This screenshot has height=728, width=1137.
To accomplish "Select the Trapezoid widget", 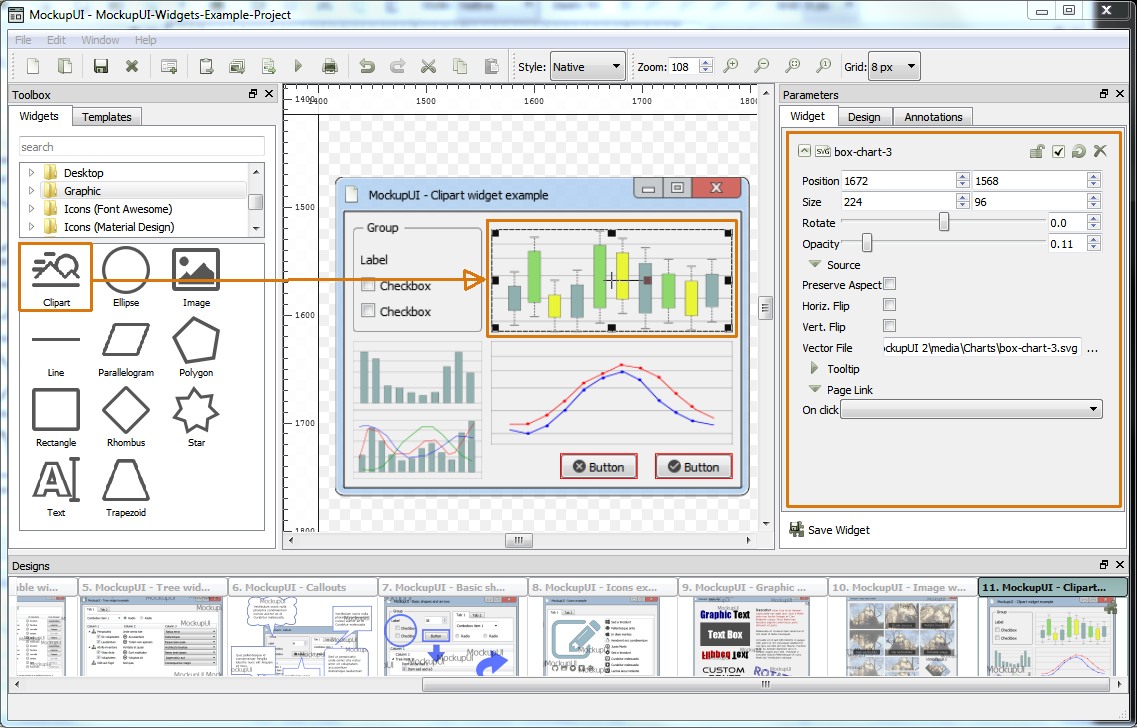I will tap(126, 487).
